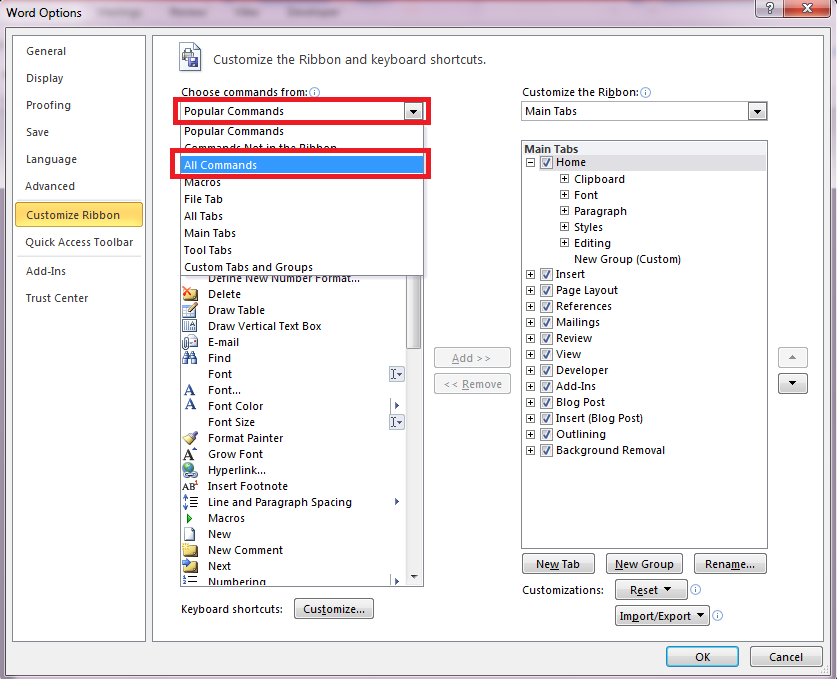This screenshot has height=679, width=837.
Task: Click the command list scroll down arrow
Action: coord(414,577)
